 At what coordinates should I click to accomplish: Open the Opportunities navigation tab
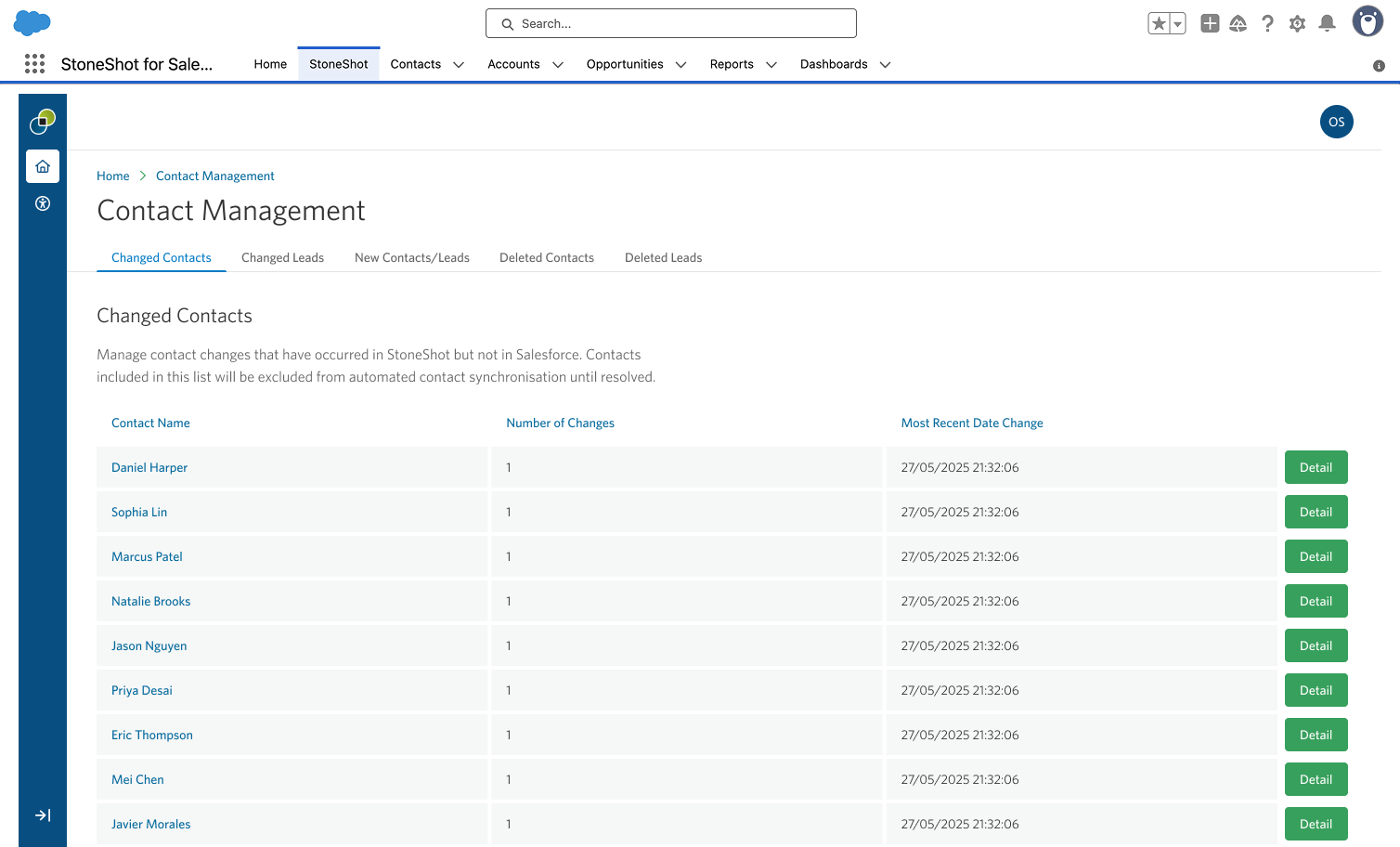point(625,64)
